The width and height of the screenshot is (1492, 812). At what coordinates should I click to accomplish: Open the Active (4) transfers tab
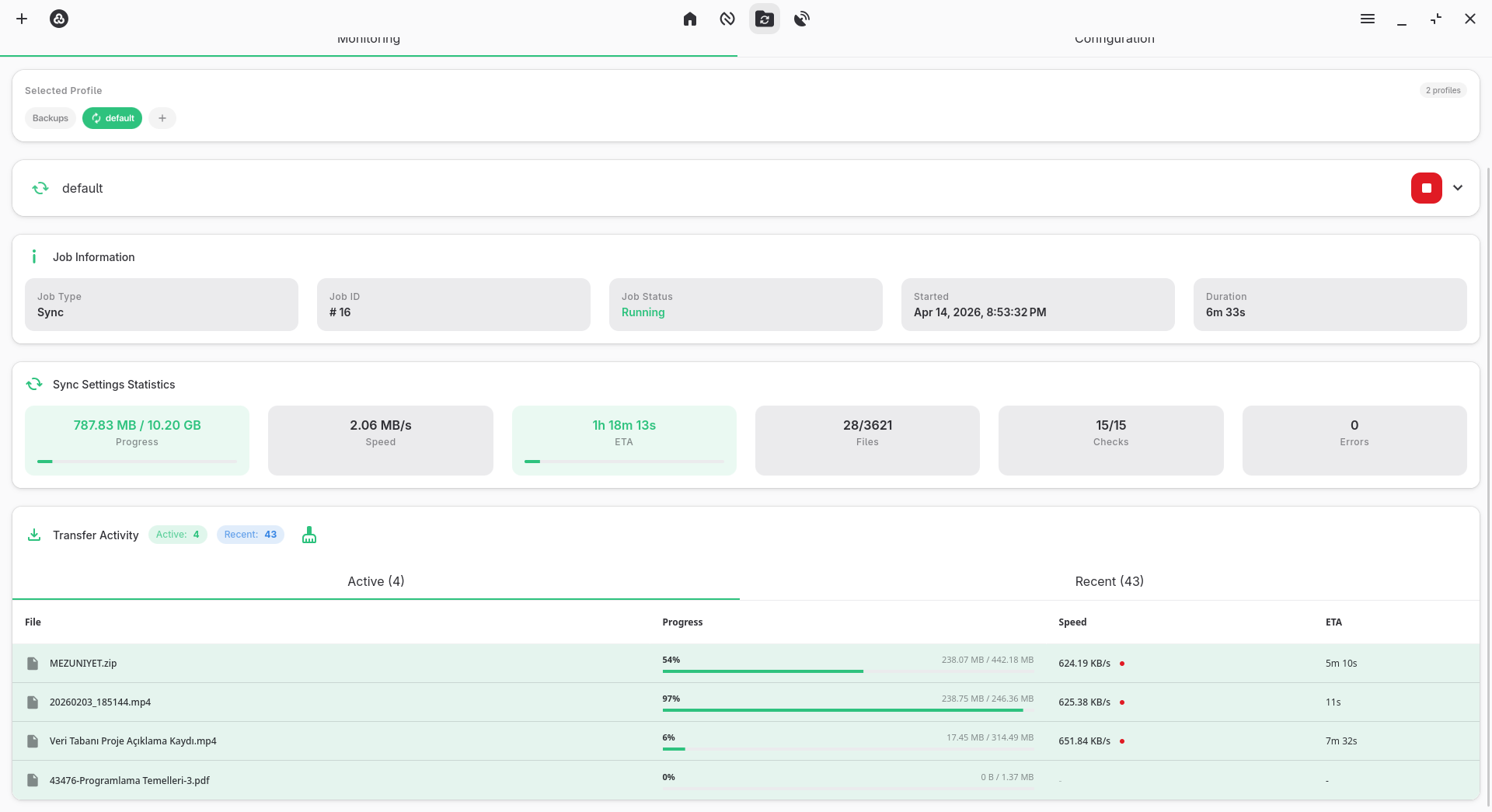pos(375,581)
